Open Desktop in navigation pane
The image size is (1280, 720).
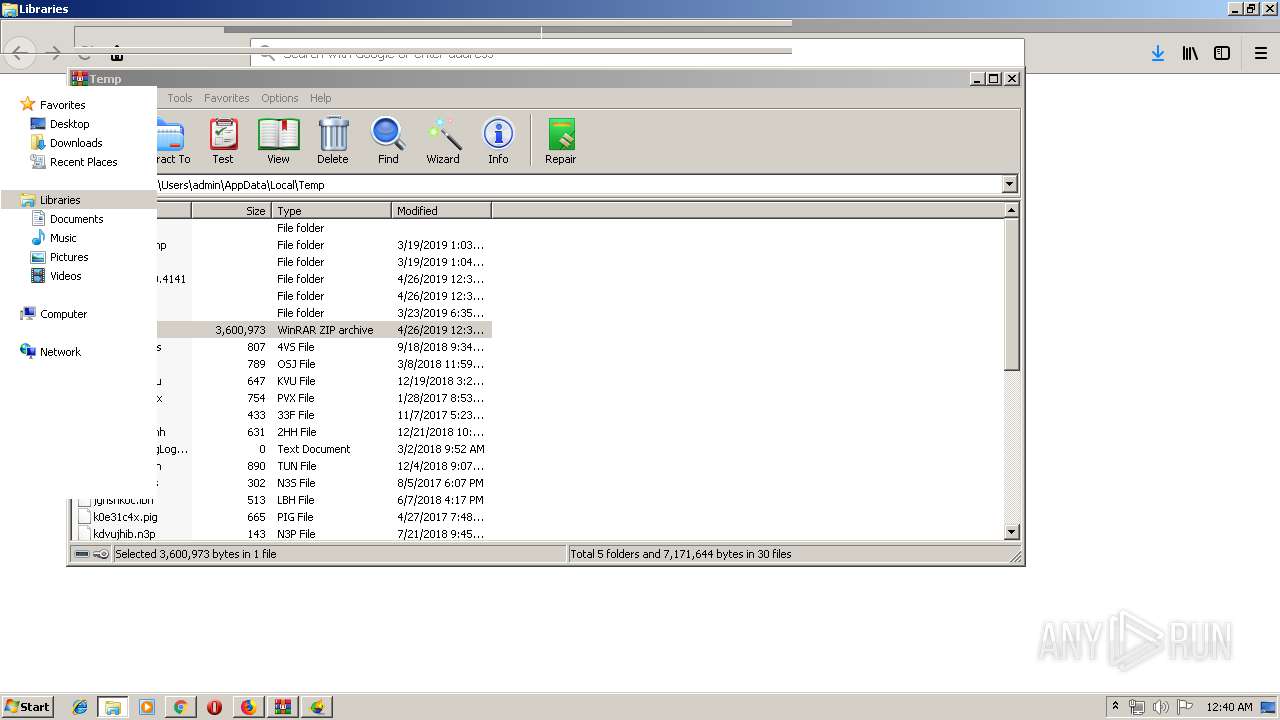click(x=69, y=124)
